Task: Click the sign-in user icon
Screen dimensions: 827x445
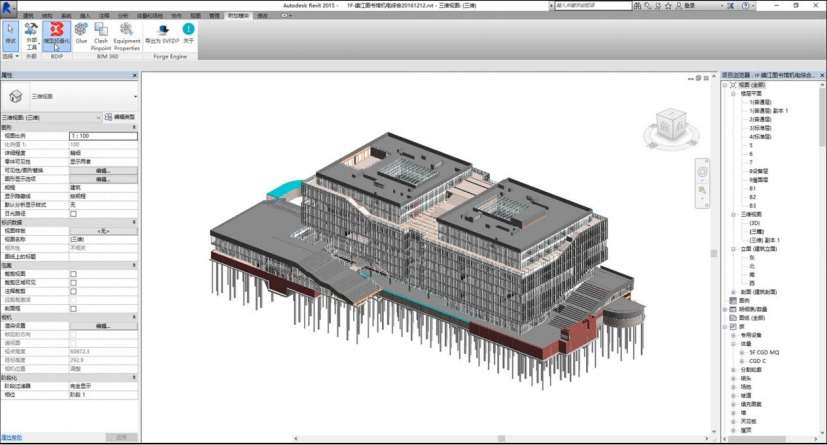Action: (x=679, y=5)
